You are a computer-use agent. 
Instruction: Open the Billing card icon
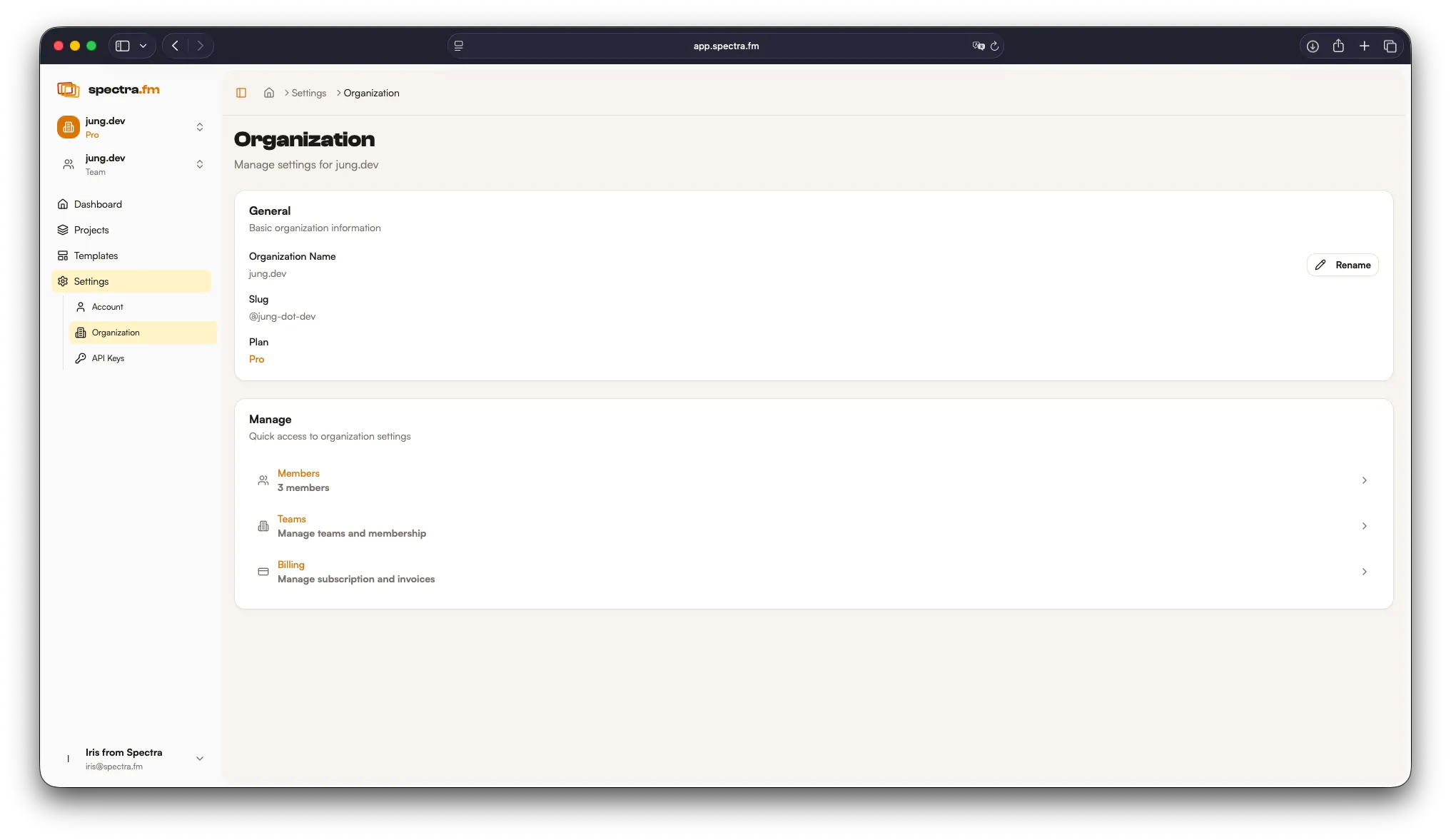point(263,572)
